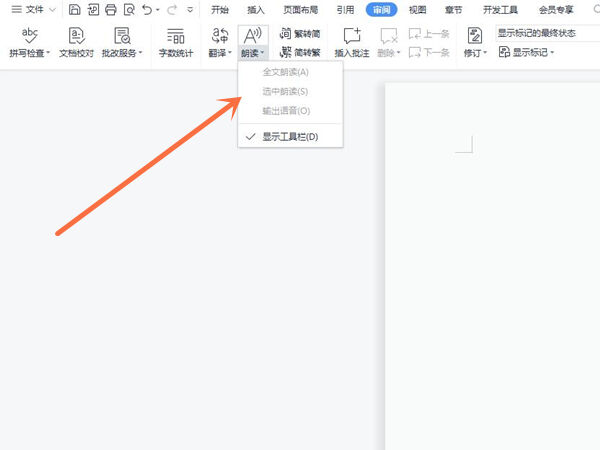Click the Print icon in quick access toolbar

coord(111,9)
